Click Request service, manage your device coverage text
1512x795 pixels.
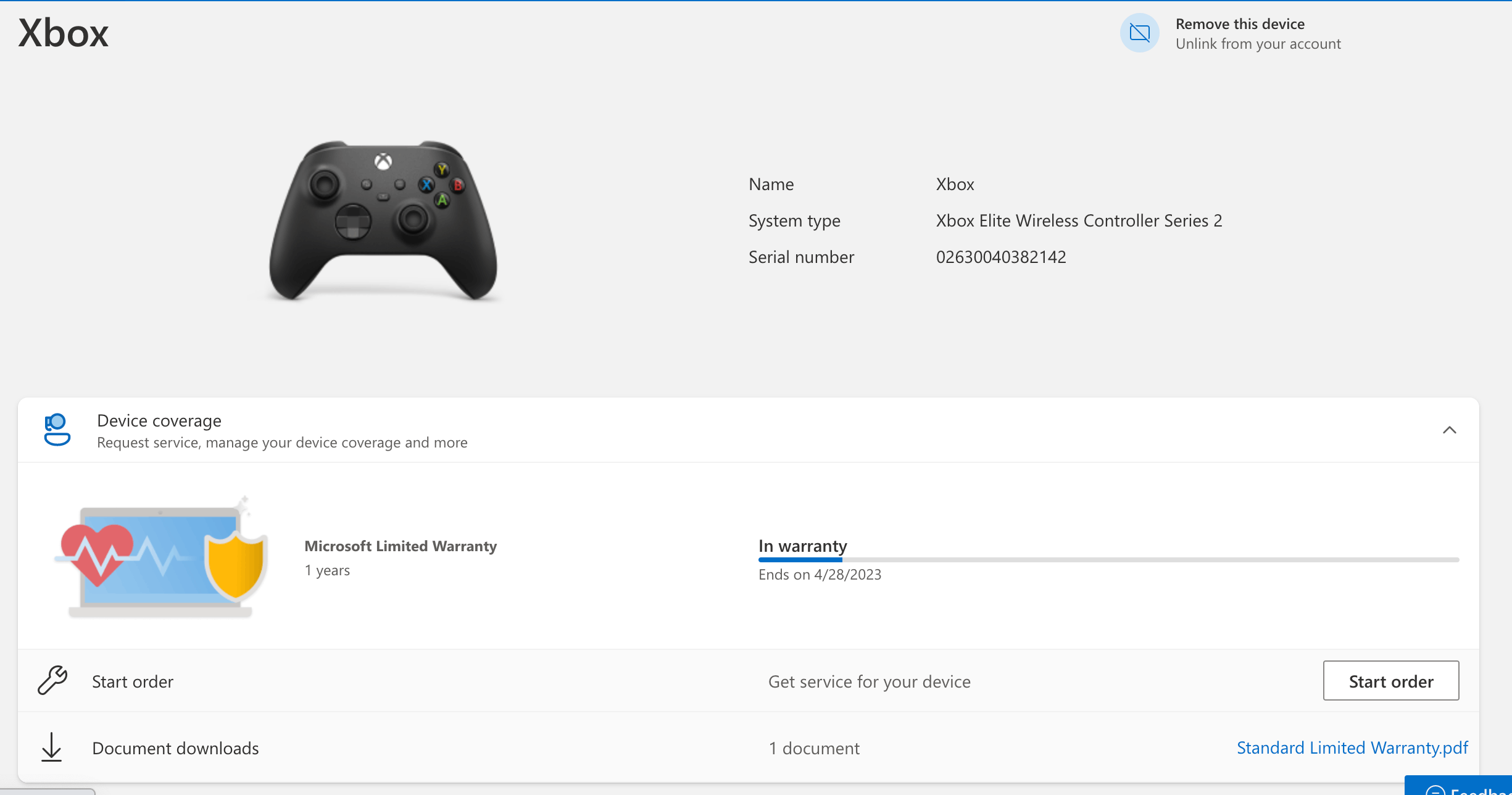282,443
